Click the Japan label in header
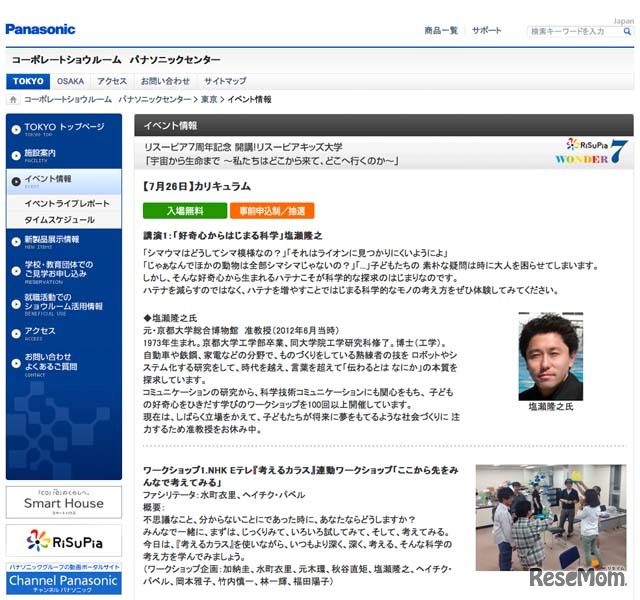 (x=623, y=21)
